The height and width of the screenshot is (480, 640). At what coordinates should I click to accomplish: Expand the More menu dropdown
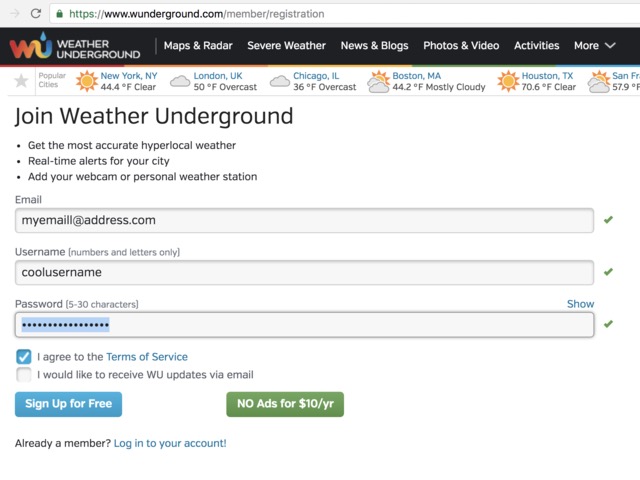coord(594,45)
